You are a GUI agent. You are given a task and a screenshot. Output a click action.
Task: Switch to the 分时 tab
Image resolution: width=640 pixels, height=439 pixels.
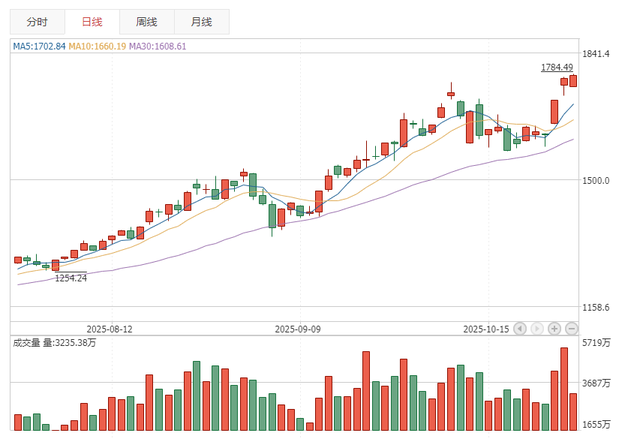point(36,21)
